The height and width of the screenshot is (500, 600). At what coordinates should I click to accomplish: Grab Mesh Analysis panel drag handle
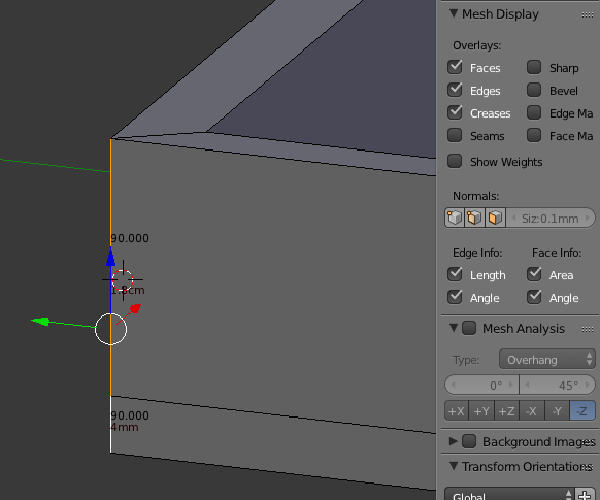pos(587,329)
